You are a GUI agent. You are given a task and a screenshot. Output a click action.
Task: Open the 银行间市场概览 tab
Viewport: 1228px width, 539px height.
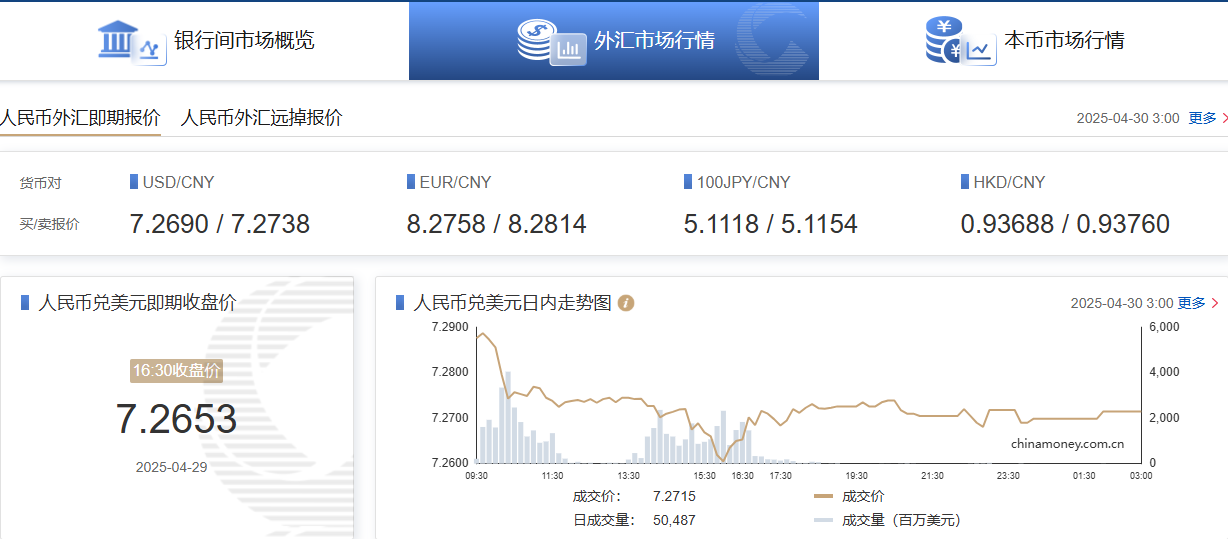[x=204, y=41]
